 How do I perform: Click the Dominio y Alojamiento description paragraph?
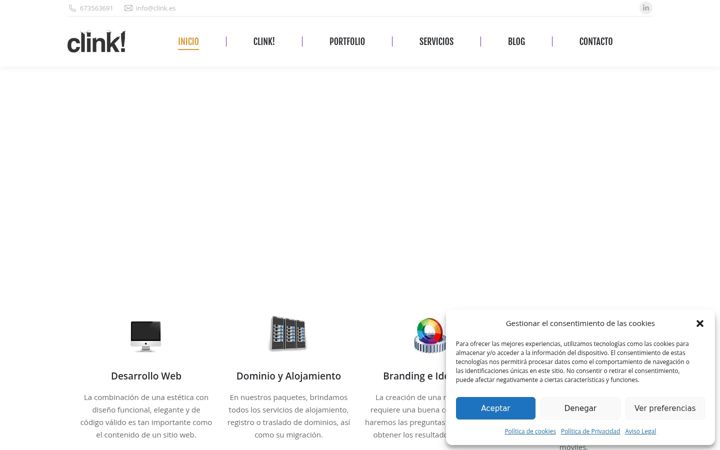[288, 416]
